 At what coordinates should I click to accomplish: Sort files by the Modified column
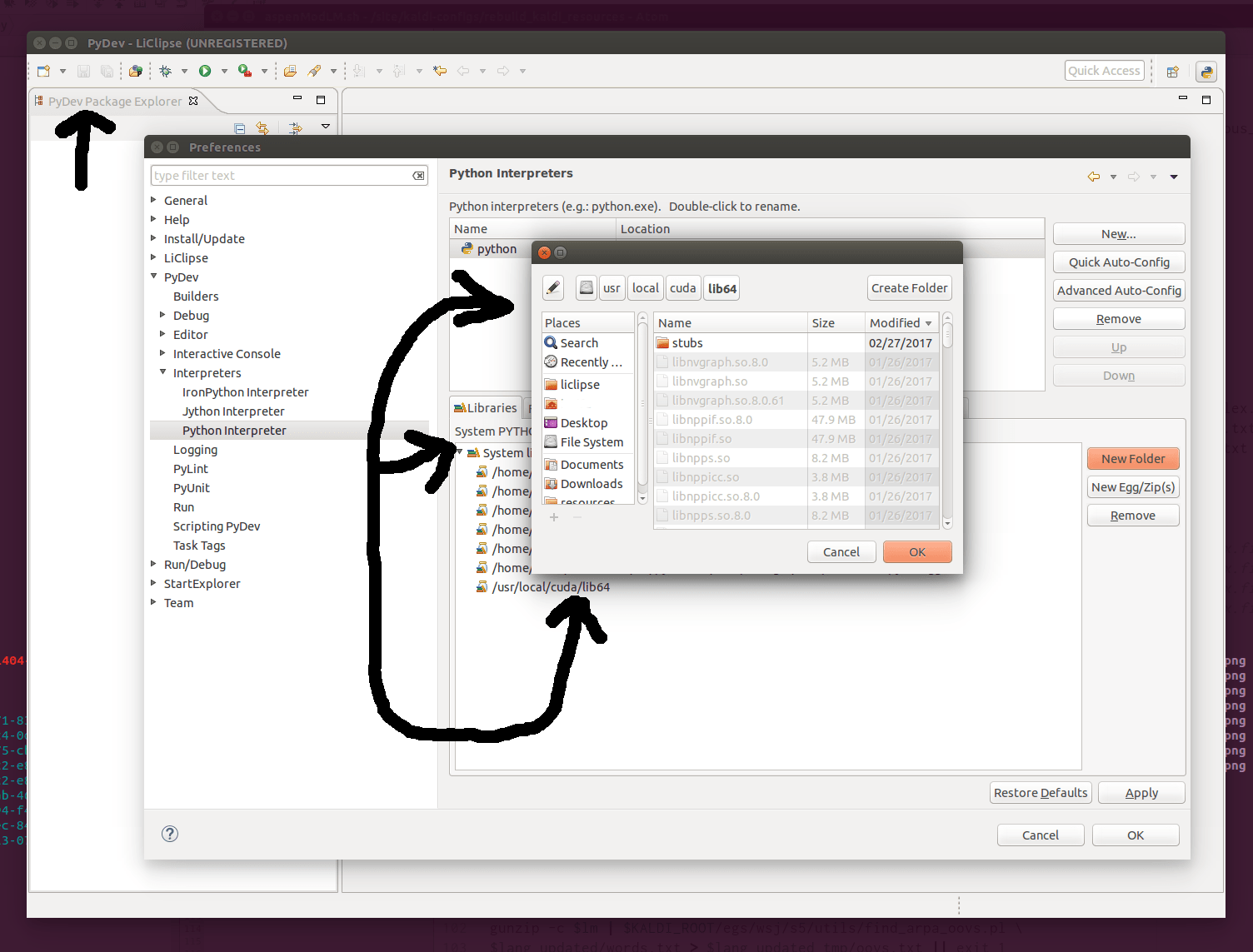click(901, 323)
